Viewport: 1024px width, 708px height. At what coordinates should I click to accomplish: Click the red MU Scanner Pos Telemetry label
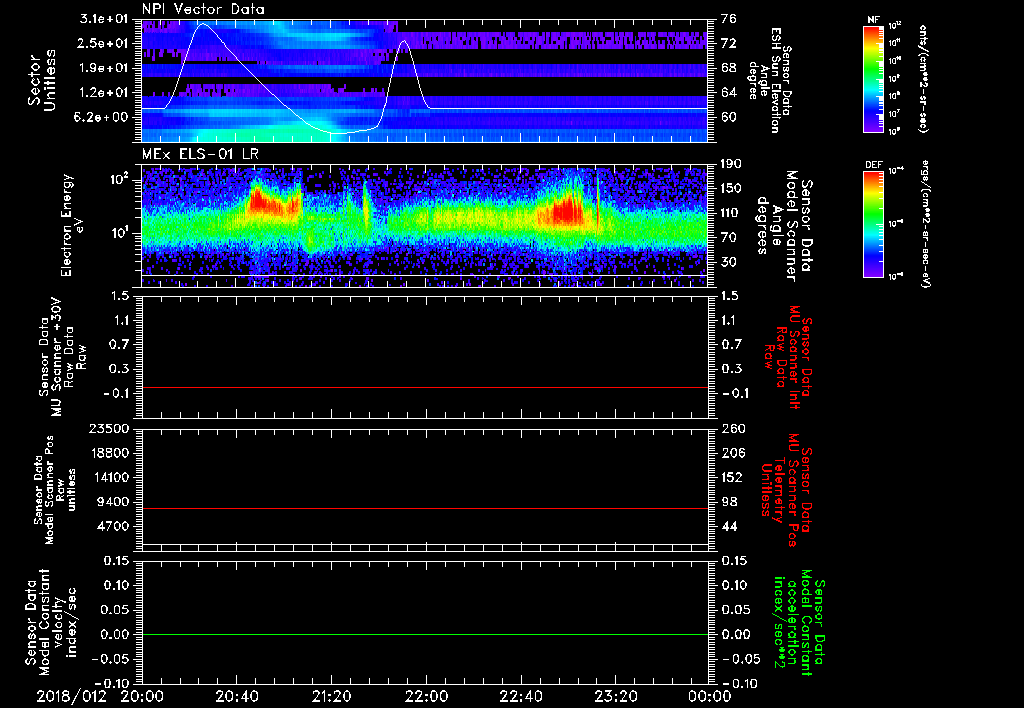pos(788,491)
